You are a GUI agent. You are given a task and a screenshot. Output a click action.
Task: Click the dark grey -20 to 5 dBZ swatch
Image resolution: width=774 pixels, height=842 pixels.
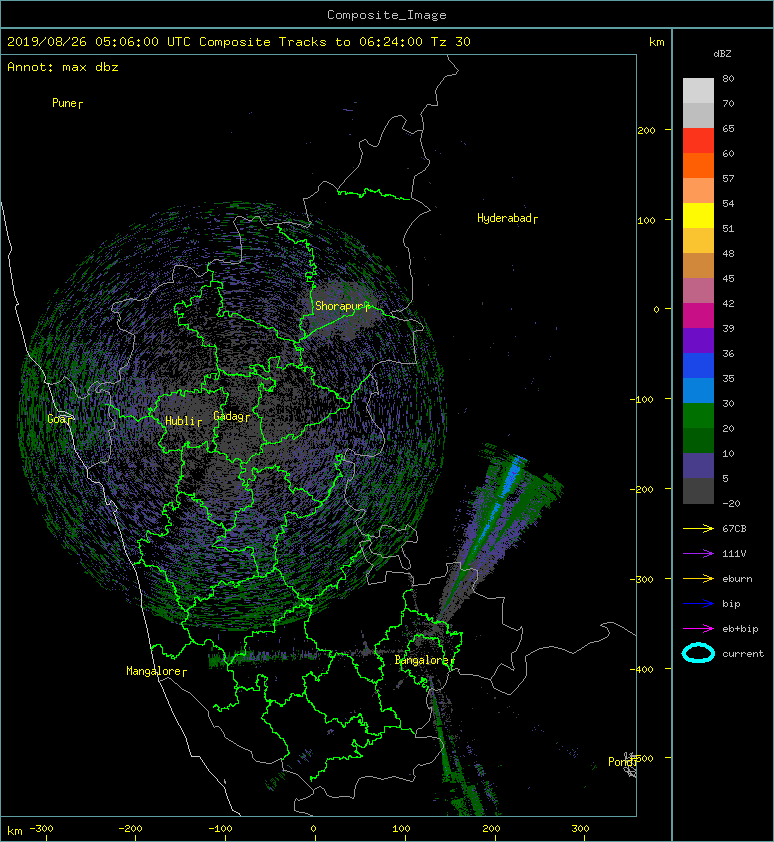698,491
